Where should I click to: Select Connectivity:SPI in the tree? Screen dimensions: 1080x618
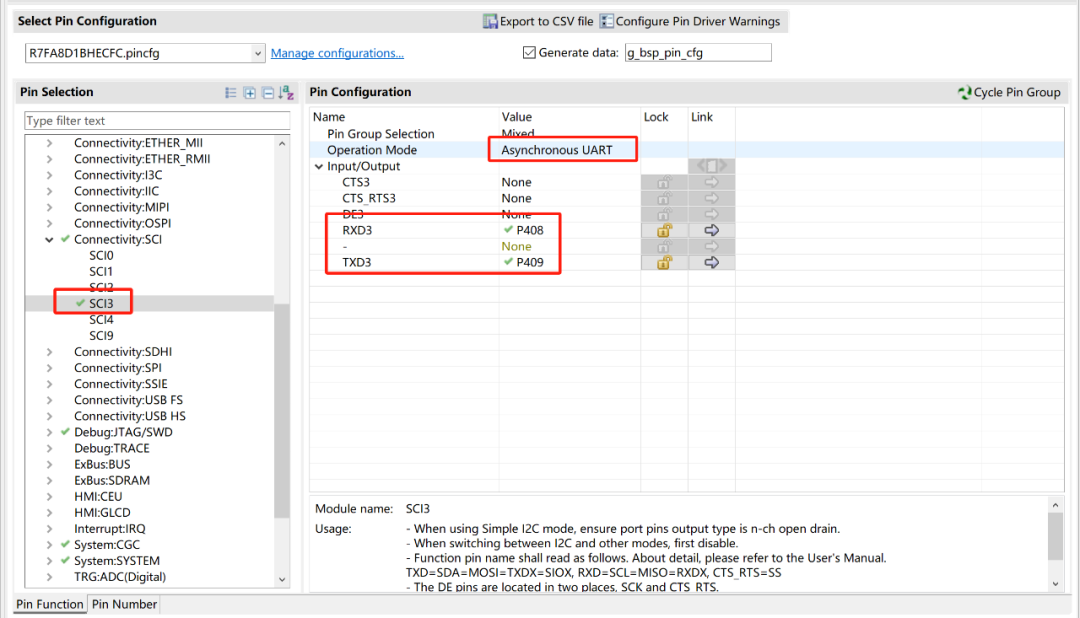coord(118,368)
